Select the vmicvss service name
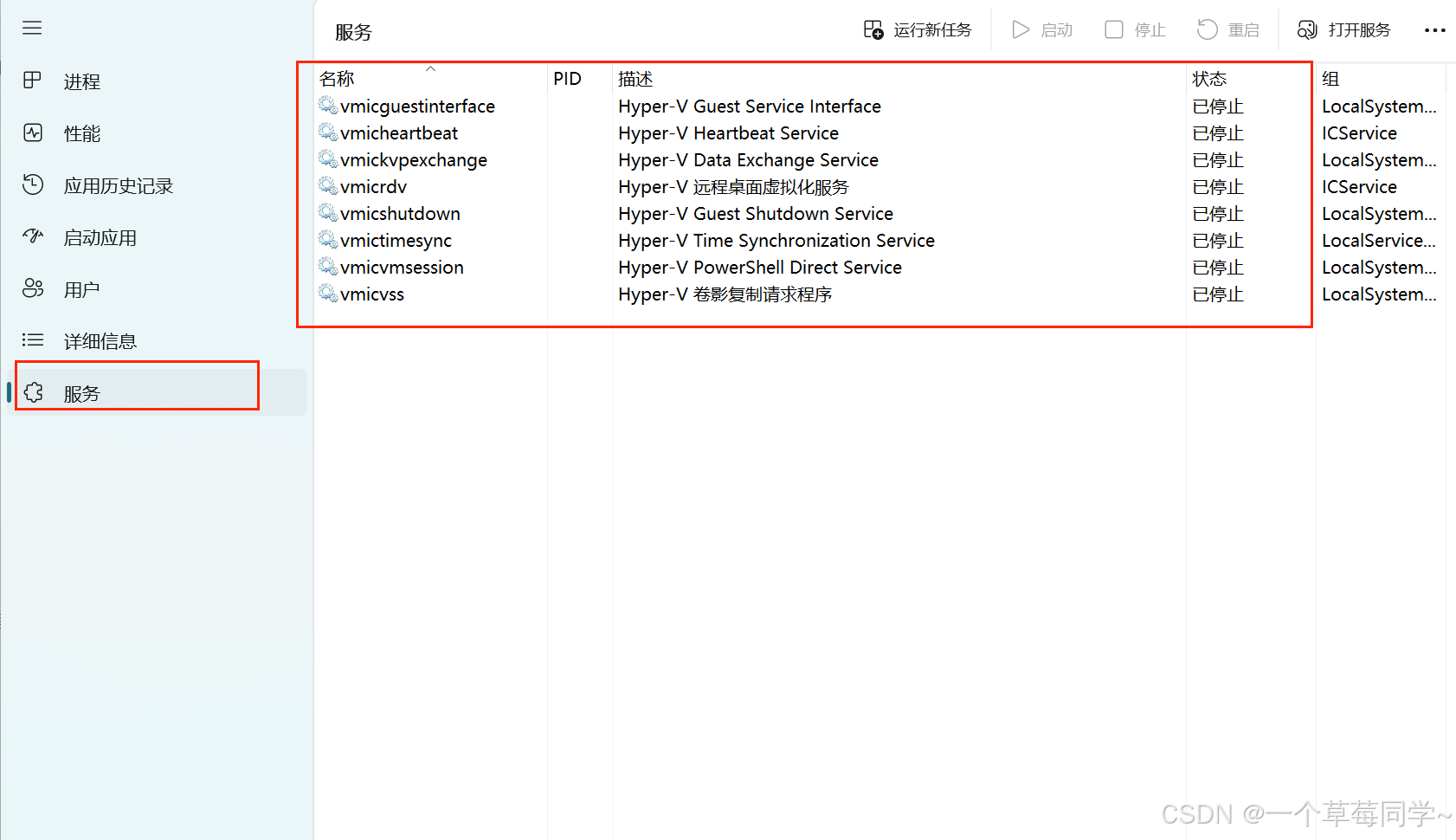Screen dimensions: 1456x840 [372, 294]
